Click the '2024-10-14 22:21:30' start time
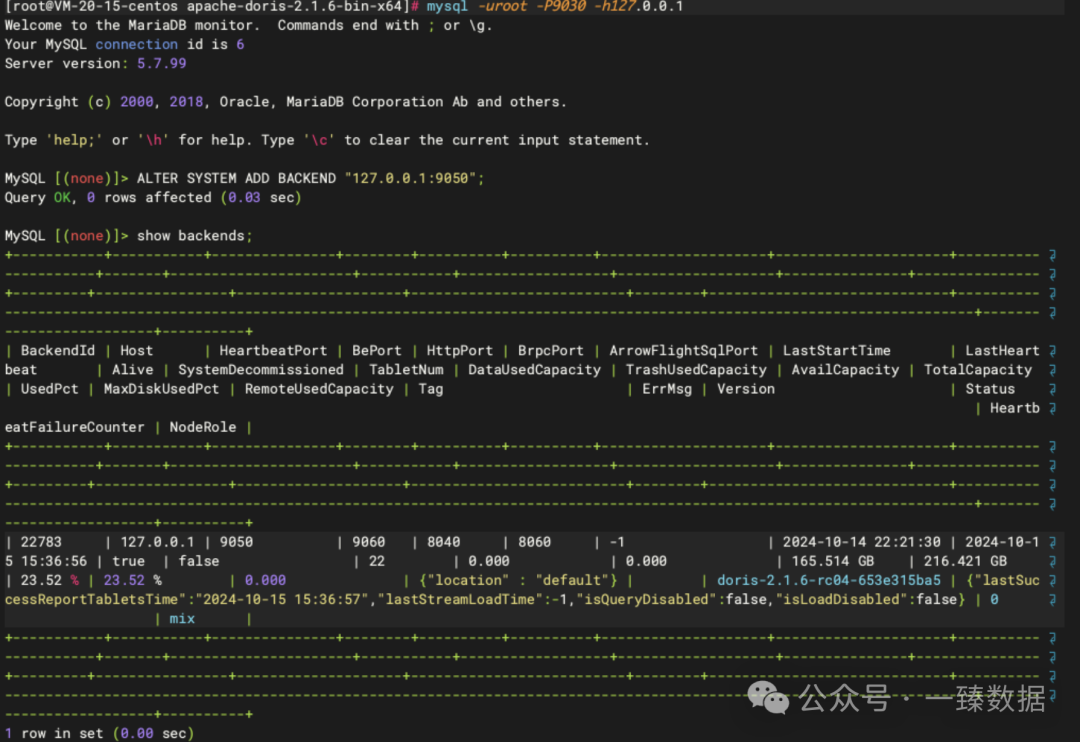This screenshot has height=742, width=1080. click(x=861, y=542)
